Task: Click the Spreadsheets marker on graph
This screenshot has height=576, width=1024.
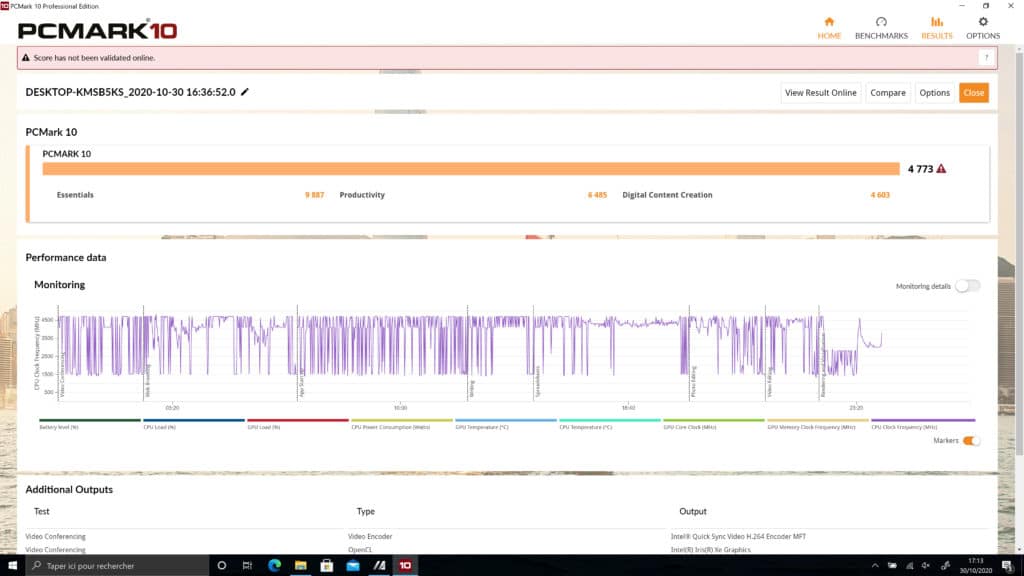Action: click(x=537, y=382)
